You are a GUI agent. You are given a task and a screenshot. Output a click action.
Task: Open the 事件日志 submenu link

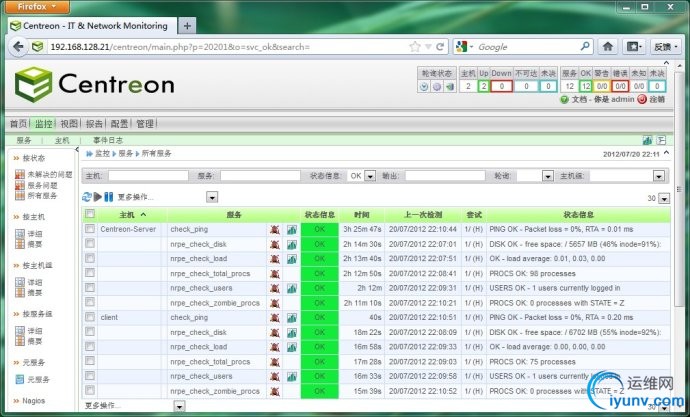[x=108, y=140]
